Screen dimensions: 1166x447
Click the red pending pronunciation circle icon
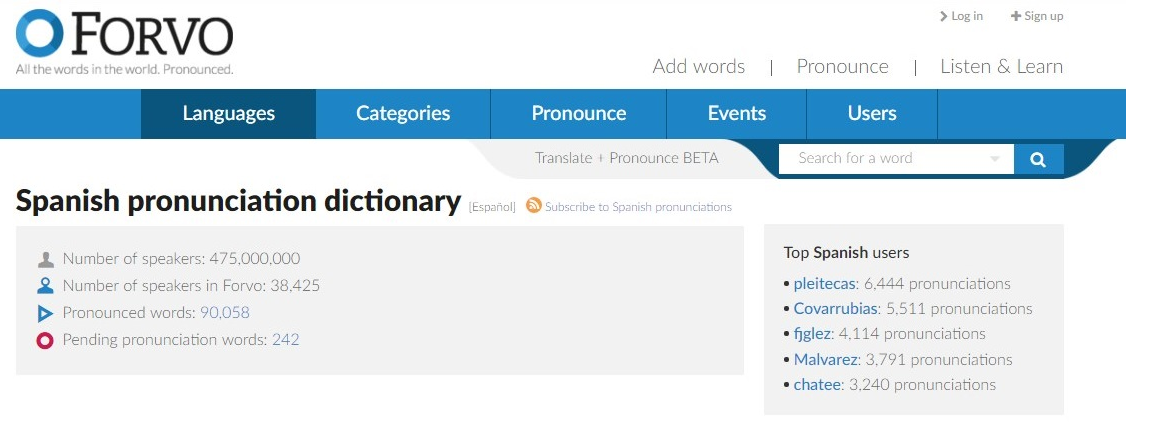tap(45, 341)
